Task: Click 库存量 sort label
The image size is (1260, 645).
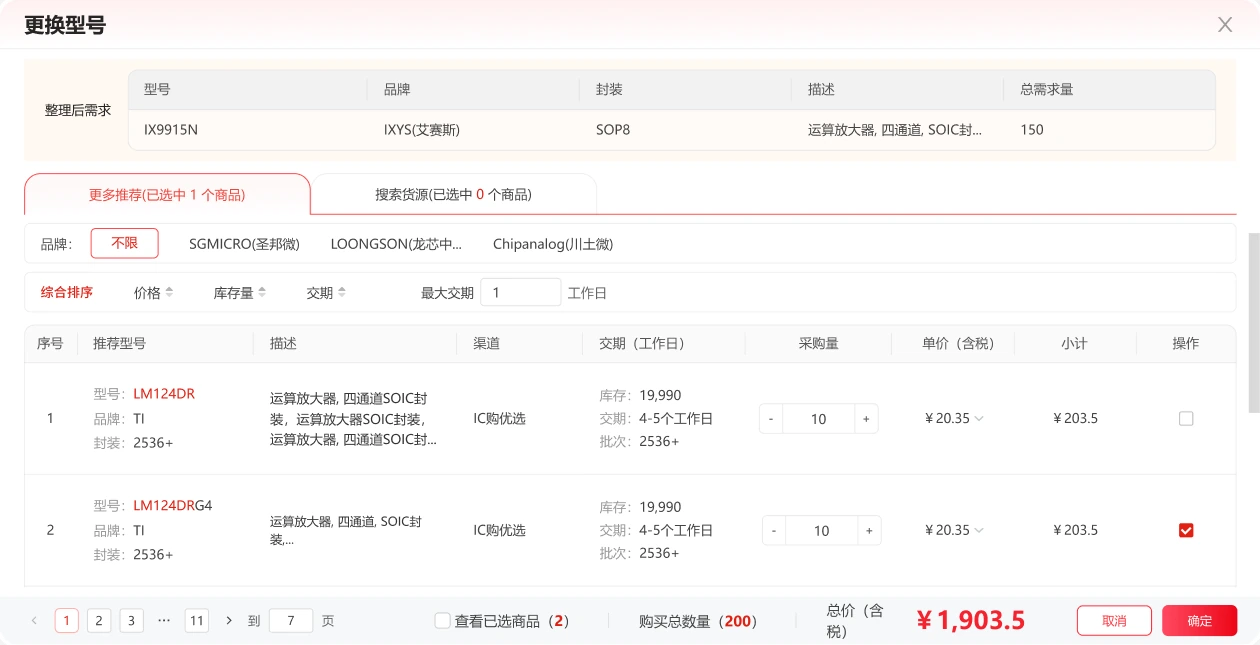Action: point(234,293)
